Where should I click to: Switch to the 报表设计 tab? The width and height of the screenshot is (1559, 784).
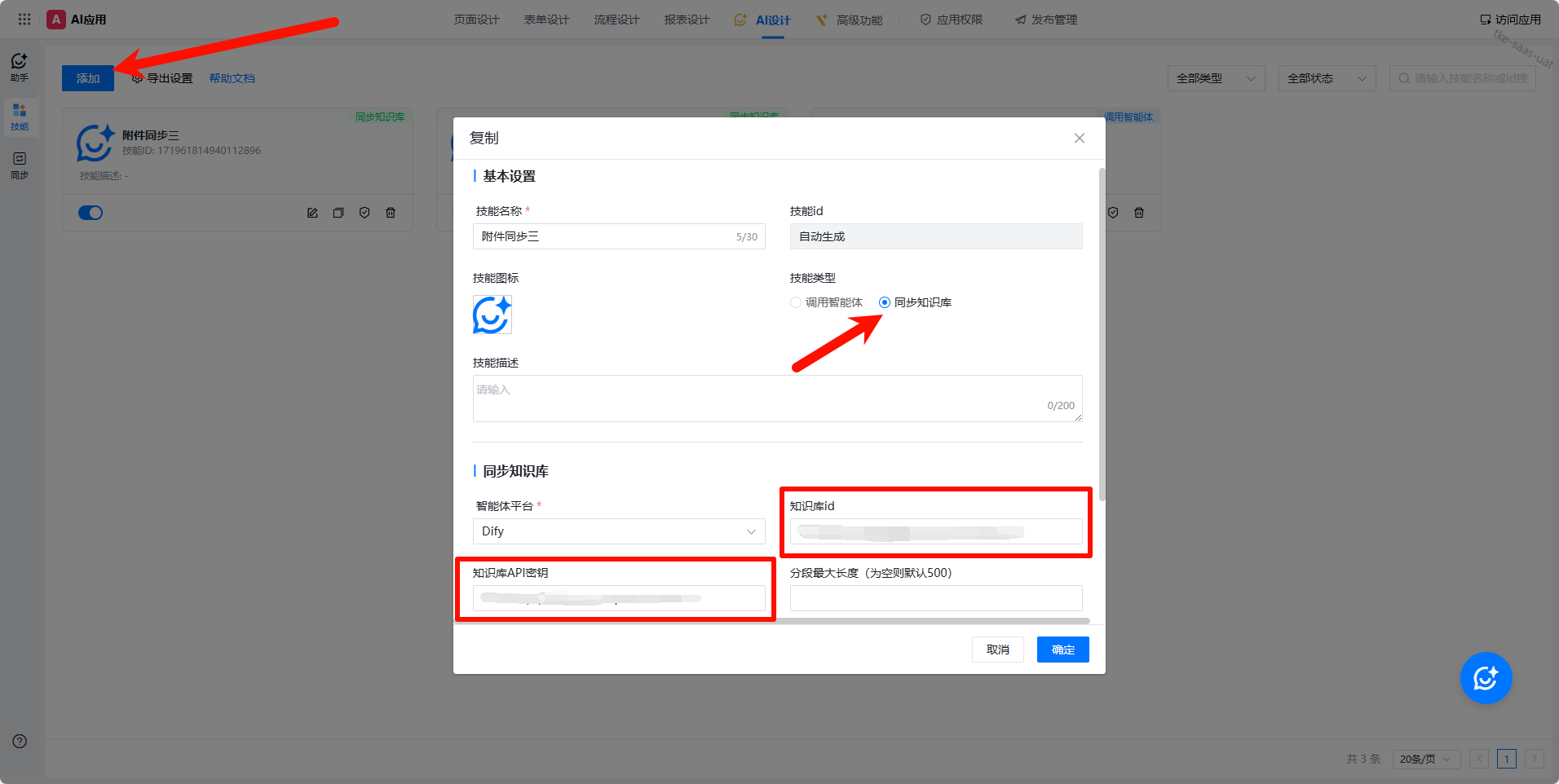pyautogui.click(x=687, y=20)
